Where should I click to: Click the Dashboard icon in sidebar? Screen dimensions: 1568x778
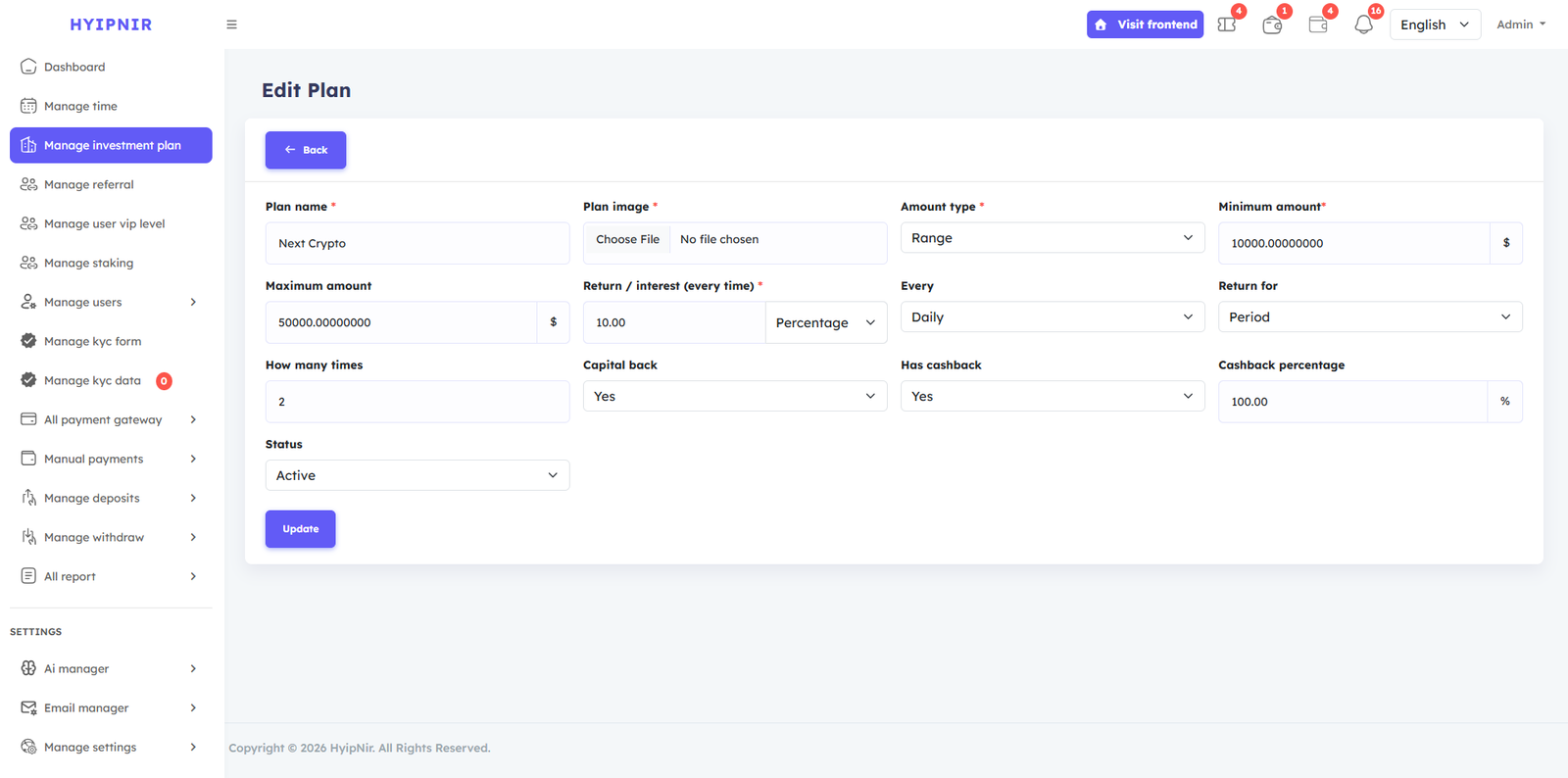pyautogui.click(x=28, y=67)
